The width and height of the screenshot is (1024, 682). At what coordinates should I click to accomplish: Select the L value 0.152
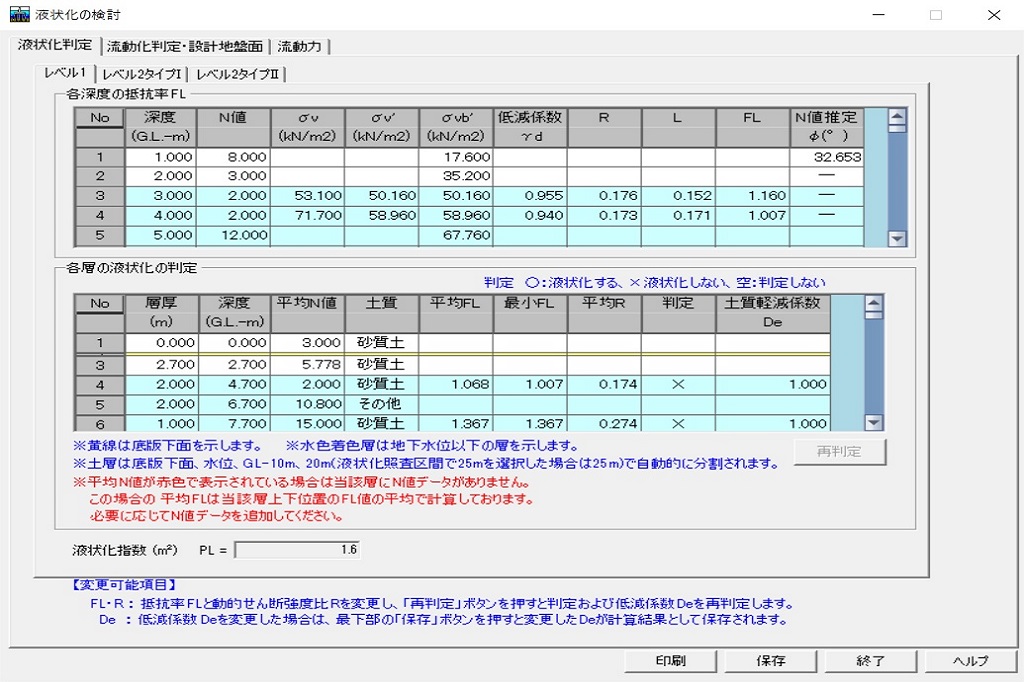click(x=678, y=195)
